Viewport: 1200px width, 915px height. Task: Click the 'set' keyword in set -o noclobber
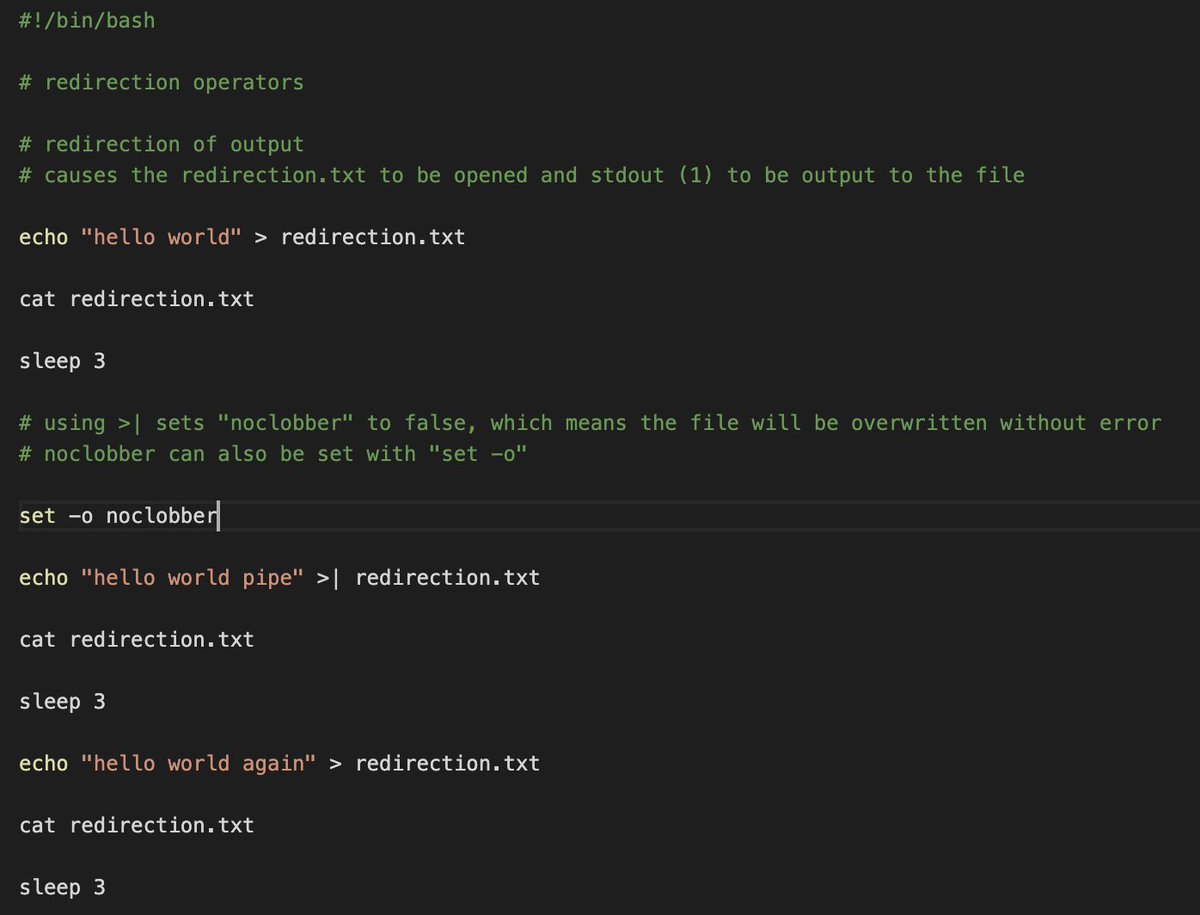37,516
